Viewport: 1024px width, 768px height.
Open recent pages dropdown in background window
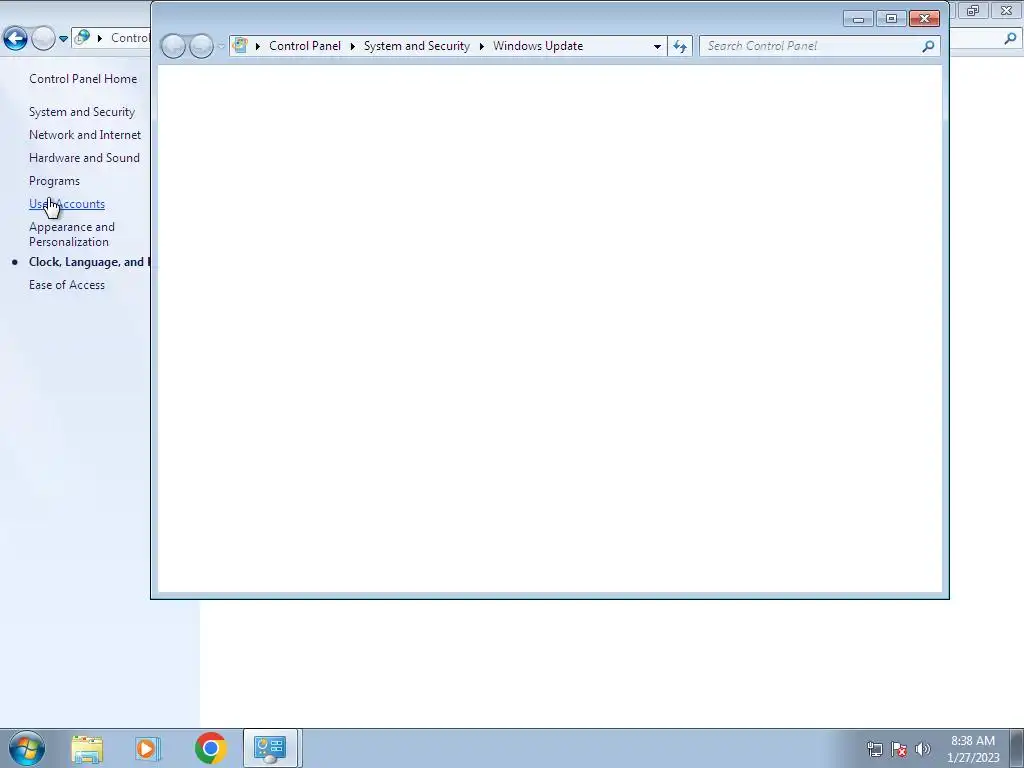pos(63,39)
